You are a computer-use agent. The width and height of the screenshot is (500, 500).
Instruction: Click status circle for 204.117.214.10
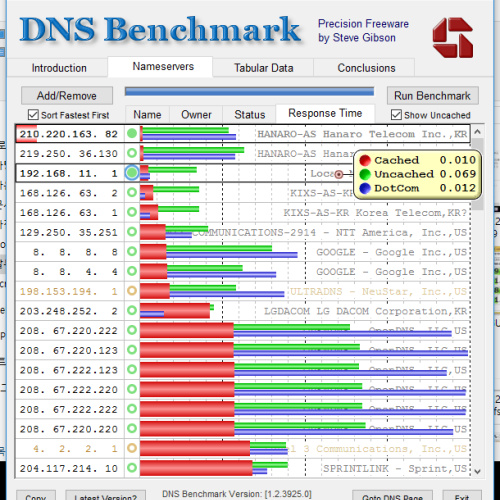pos(132,468)
